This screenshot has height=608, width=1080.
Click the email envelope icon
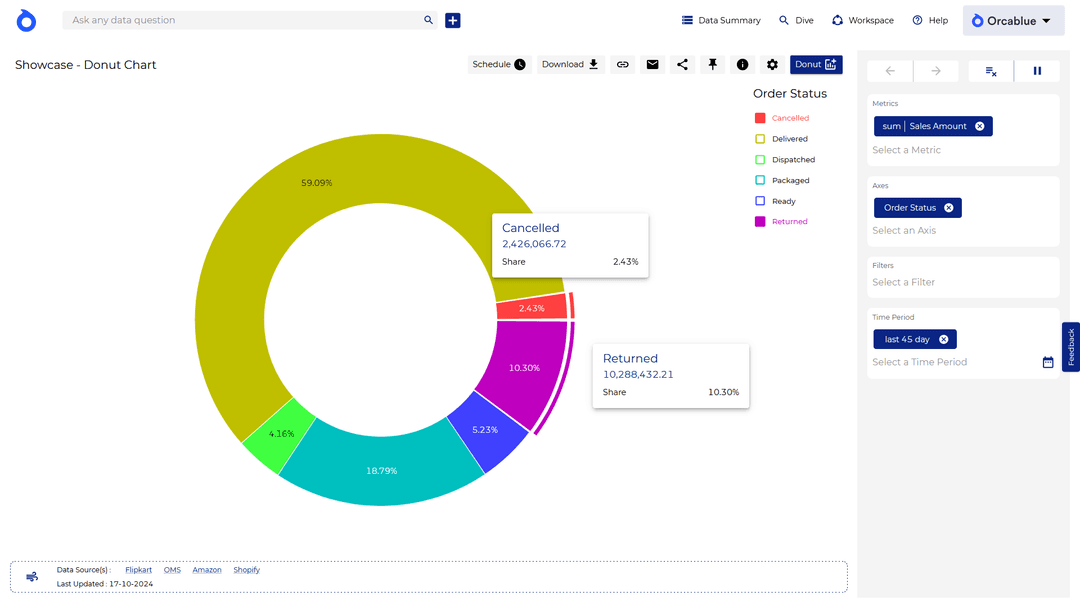tap(652, 65)
